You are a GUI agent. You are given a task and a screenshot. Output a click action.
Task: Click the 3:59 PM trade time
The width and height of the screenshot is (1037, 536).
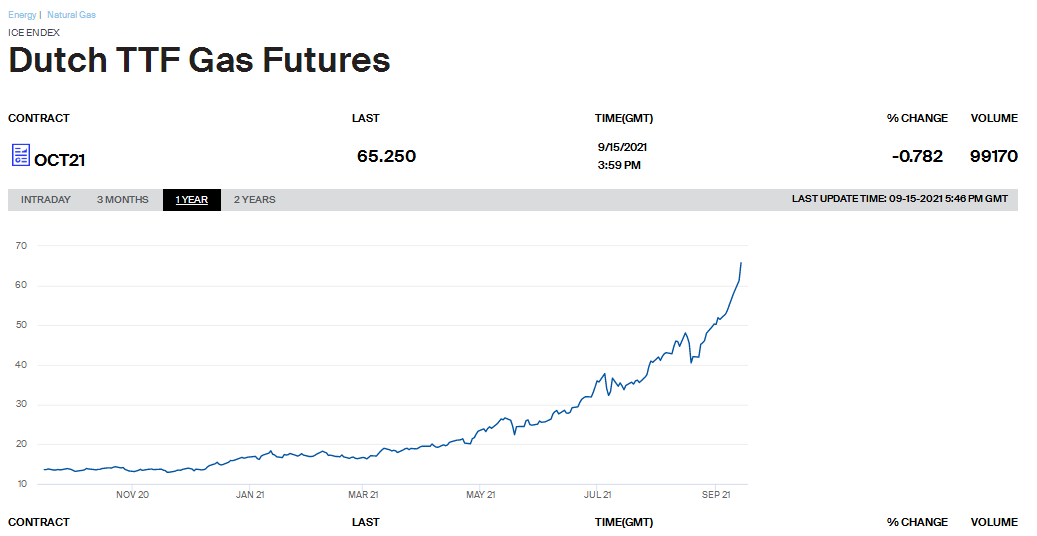coord(619,165)
